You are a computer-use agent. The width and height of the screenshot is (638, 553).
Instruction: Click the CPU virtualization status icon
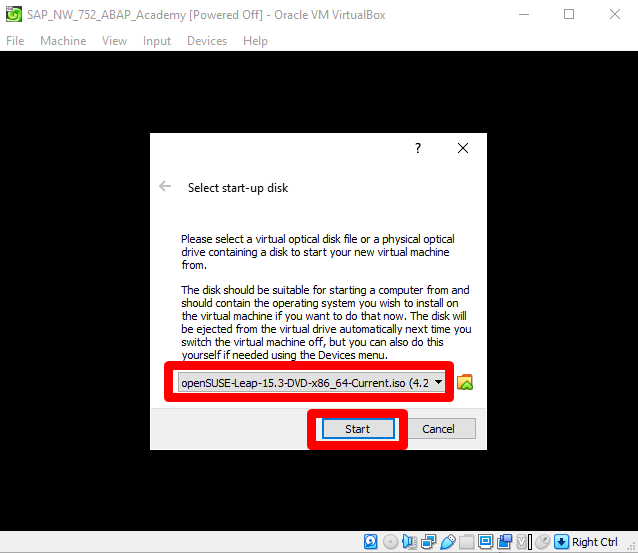click(524, 542)
